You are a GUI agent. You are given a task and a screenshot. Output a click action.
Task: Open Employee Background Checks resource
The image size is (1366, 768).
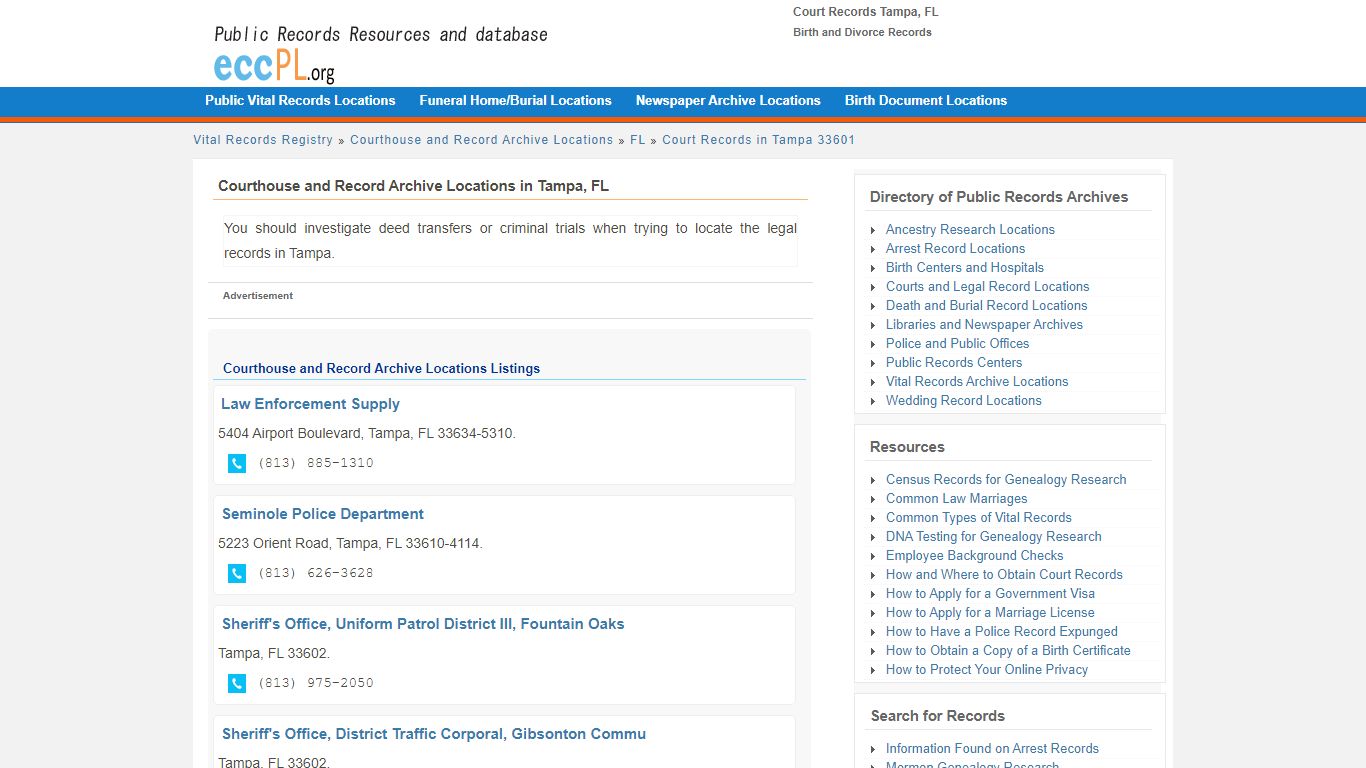974,556
